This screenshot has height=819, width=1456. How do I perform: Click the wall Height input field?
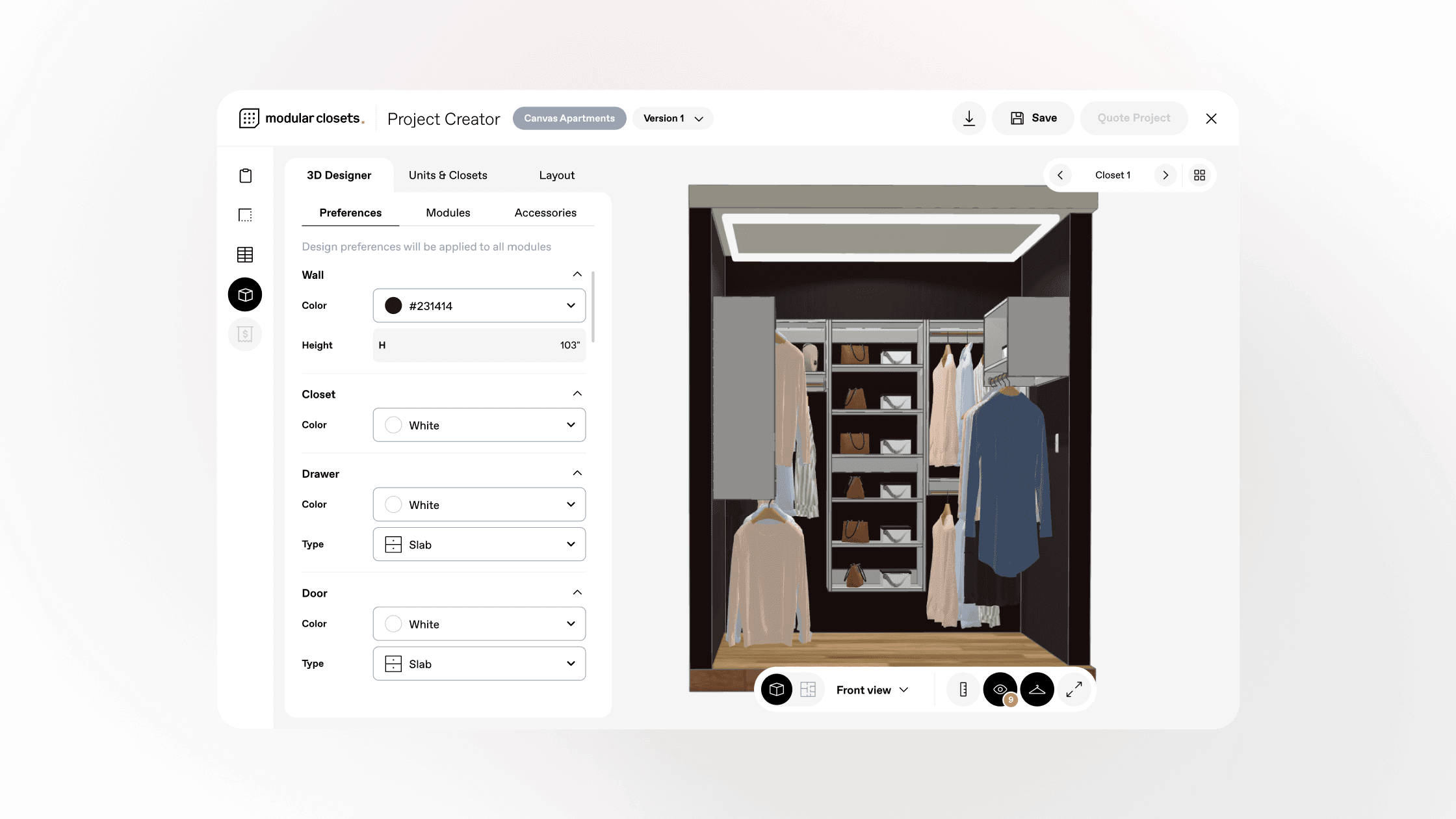click(479, 345)
